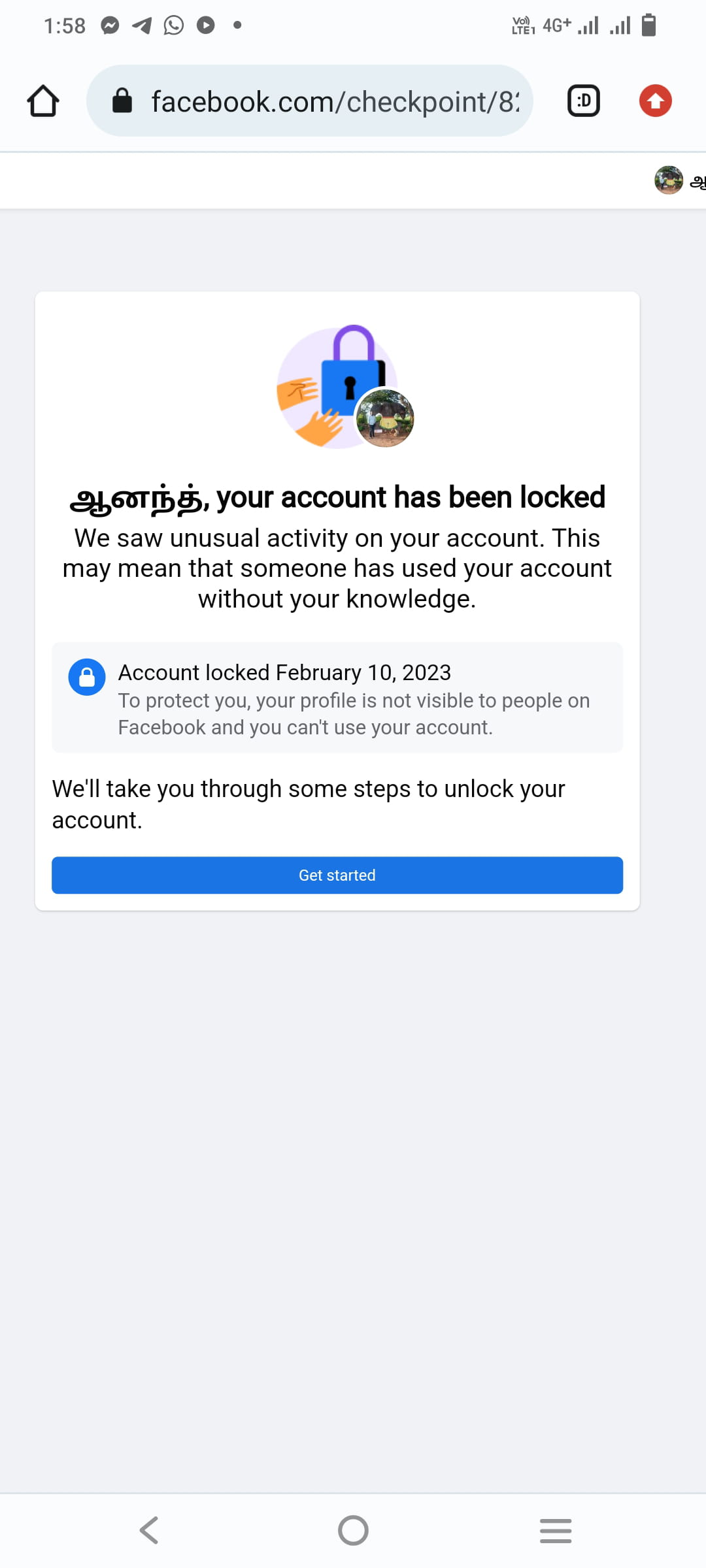Viewport: 706px width, 1568px height.
Task: Open the tab switcher icon
Action: point(583,101)
